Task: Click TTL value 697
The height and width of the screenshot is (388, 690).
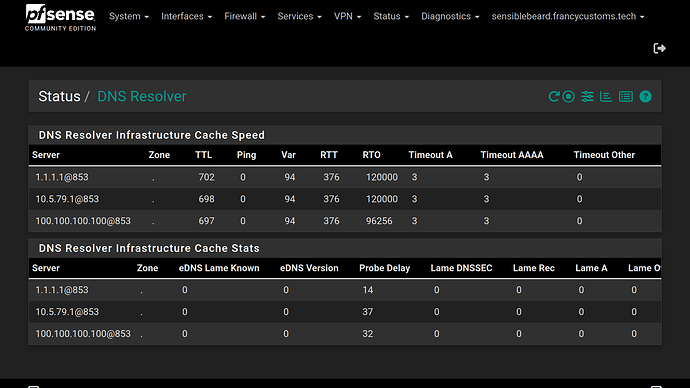Action: 206,221
